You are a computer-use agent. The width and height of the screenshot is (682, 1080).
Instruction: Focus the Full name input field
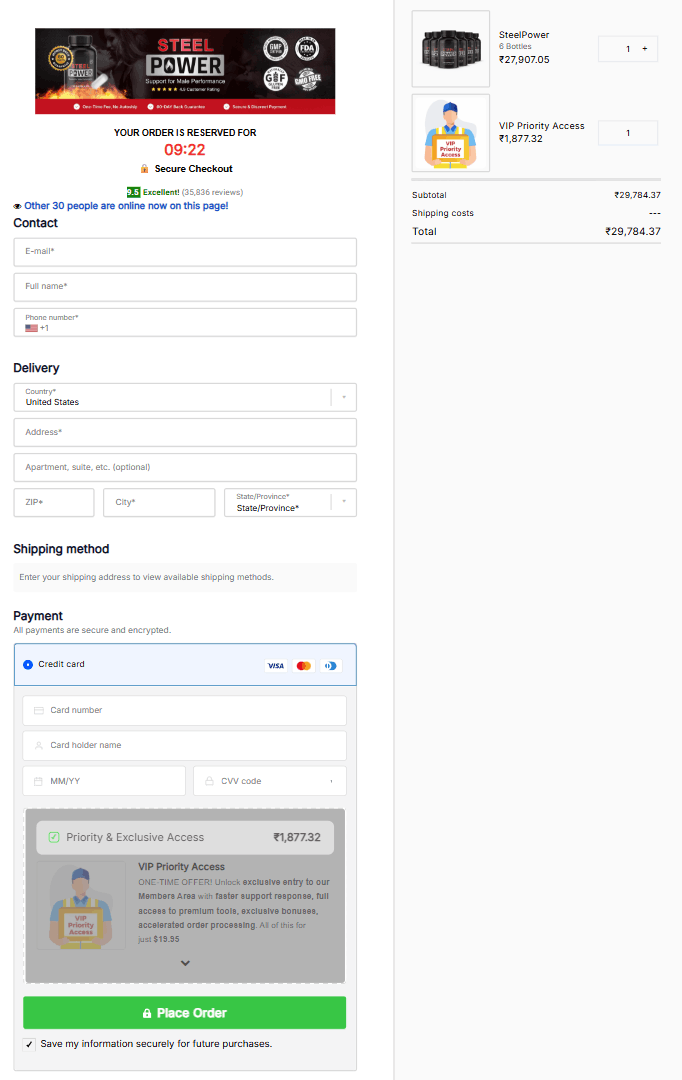(x=185, y=287)
